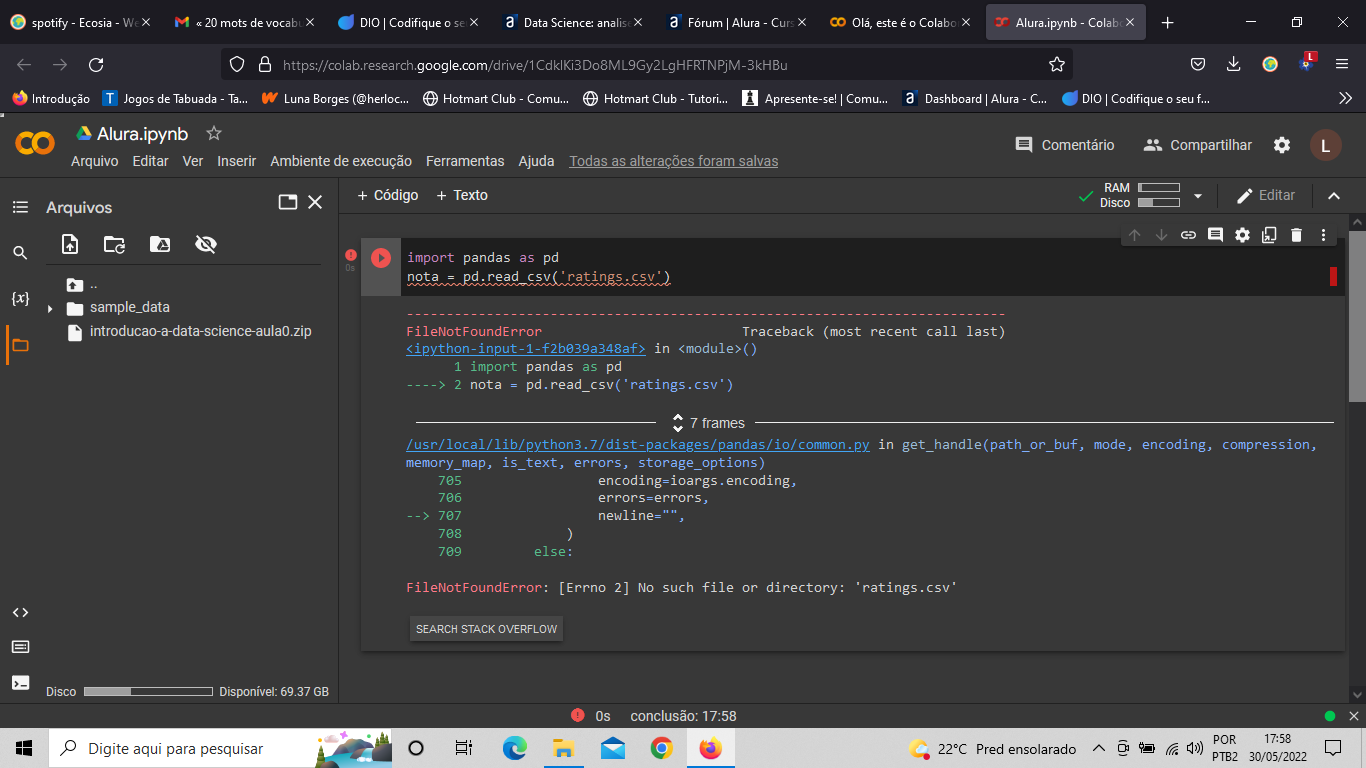Open the Ferramentas menu

pyautogui.click(x=465, y=161)
